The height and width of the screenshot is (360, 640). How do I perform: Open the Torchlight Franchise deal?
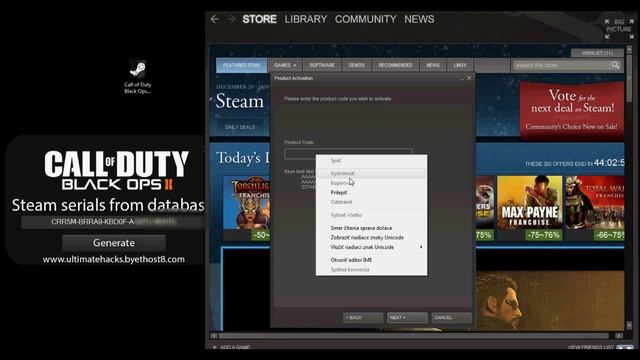pyautogui.click(x=247, y=208)
